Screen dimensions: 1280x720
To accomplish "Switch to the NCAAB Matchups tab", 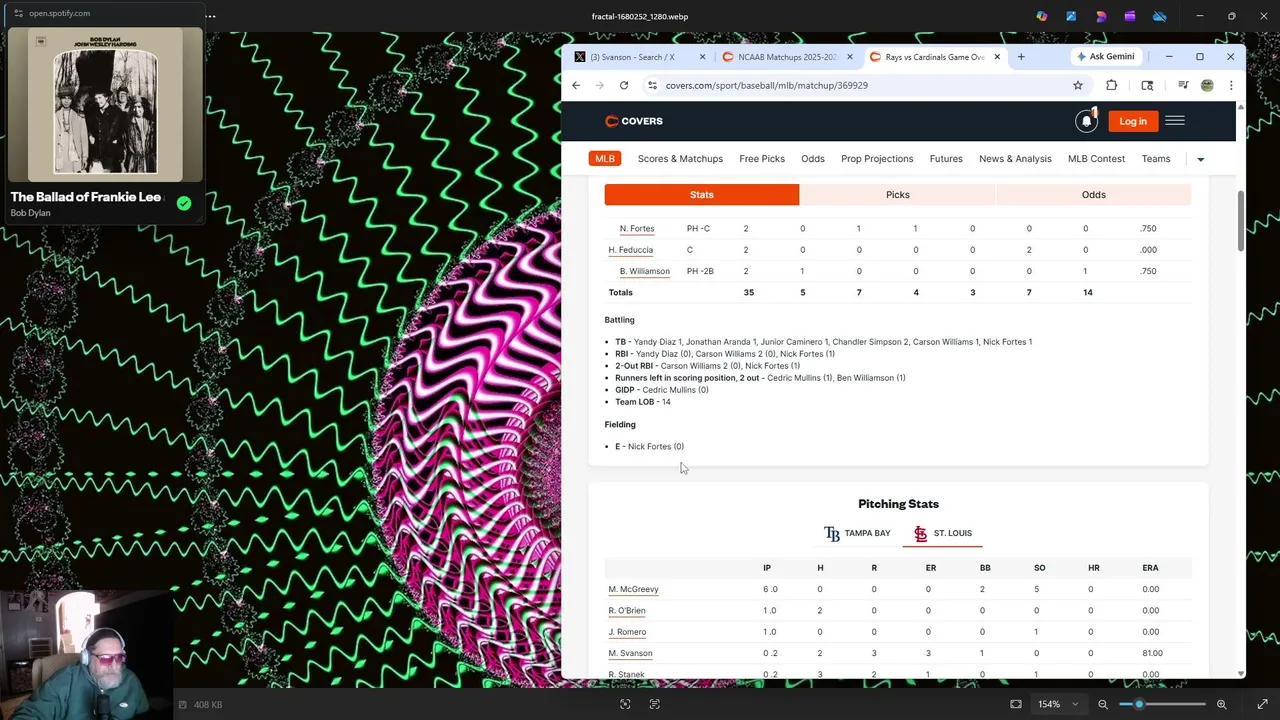I will pyautogui.click(x=786, y=57).
